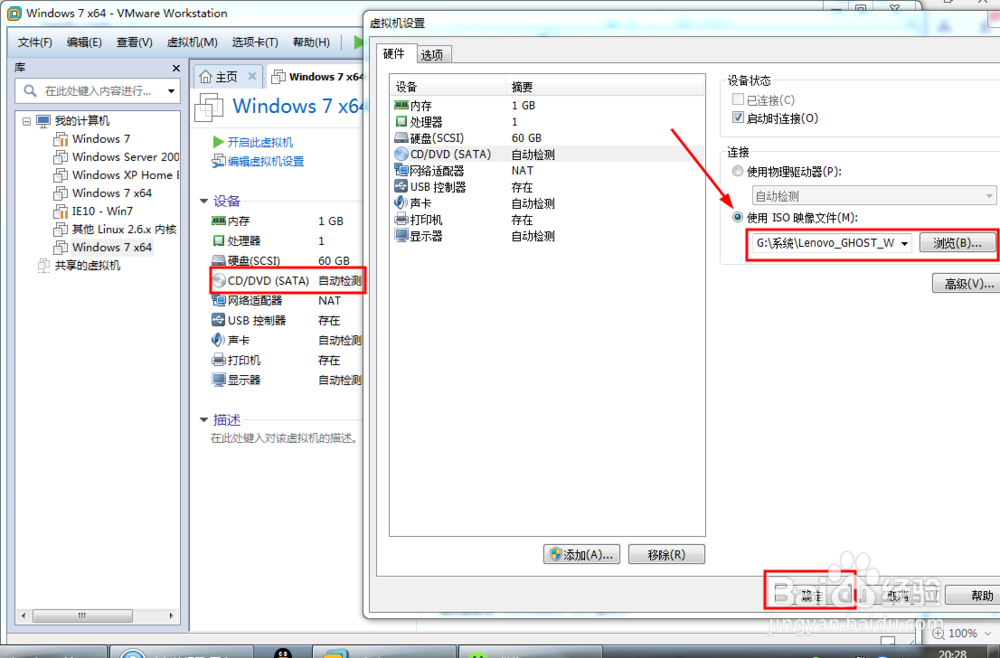Click the 声卡 icon in VM summary page

[x=218, y=340]
